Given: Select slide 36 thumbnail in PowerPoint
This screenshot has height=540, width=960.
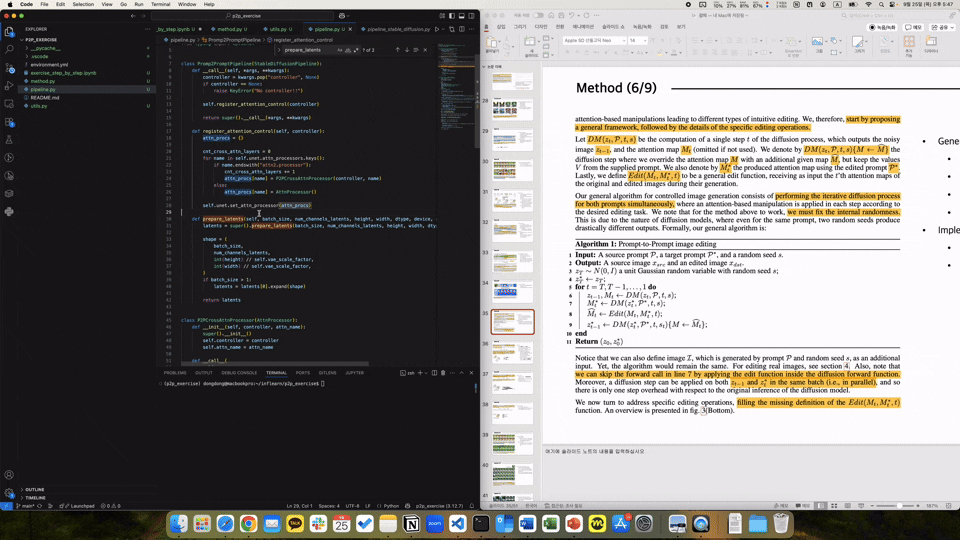Looking at the screenshot, I should click(512, 353).
